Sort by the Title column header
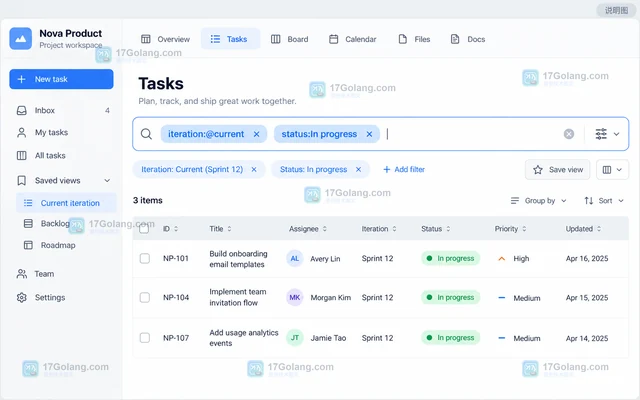This screenshot has width=640, height=400. [x=220, y=229]
